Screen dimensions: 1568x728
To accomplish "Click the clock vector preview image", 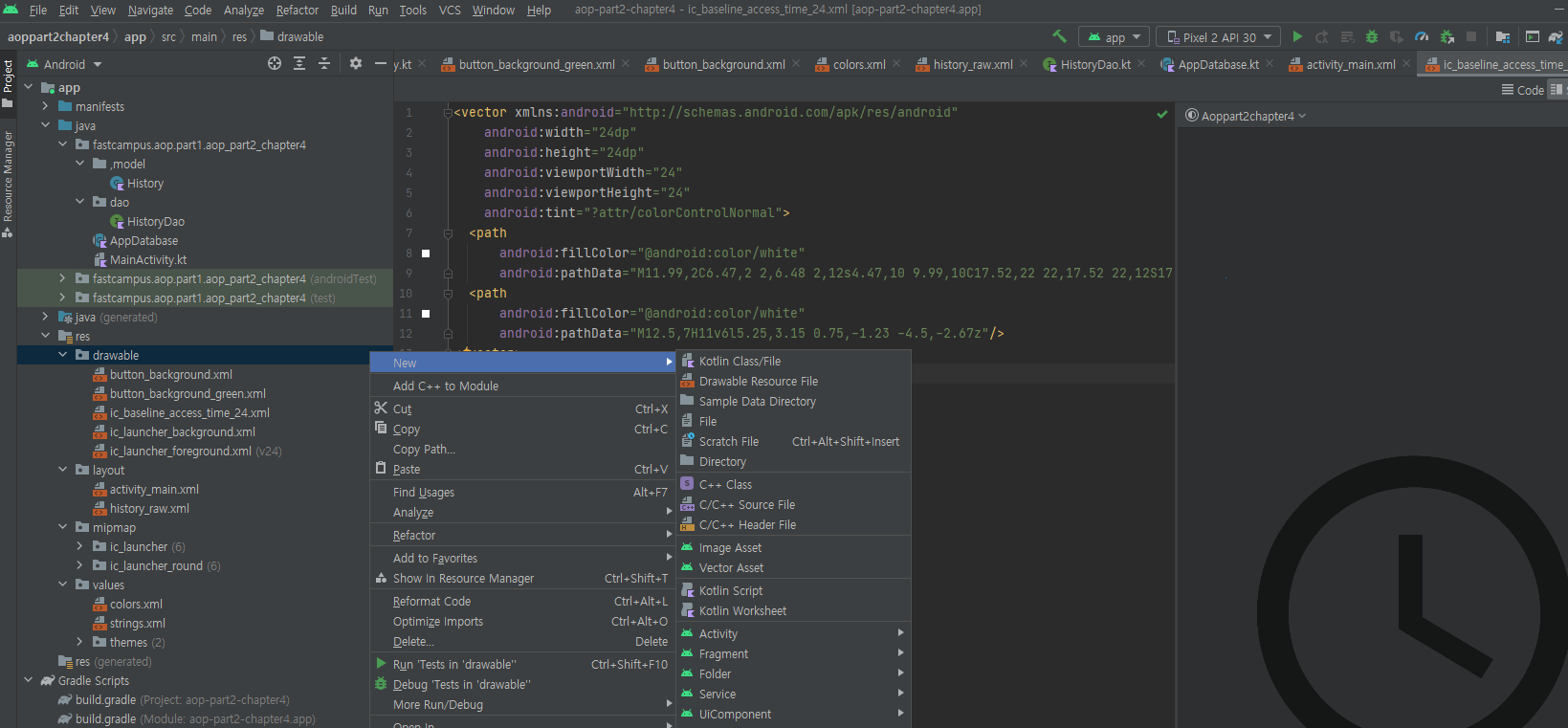I will pos(1412,612).
